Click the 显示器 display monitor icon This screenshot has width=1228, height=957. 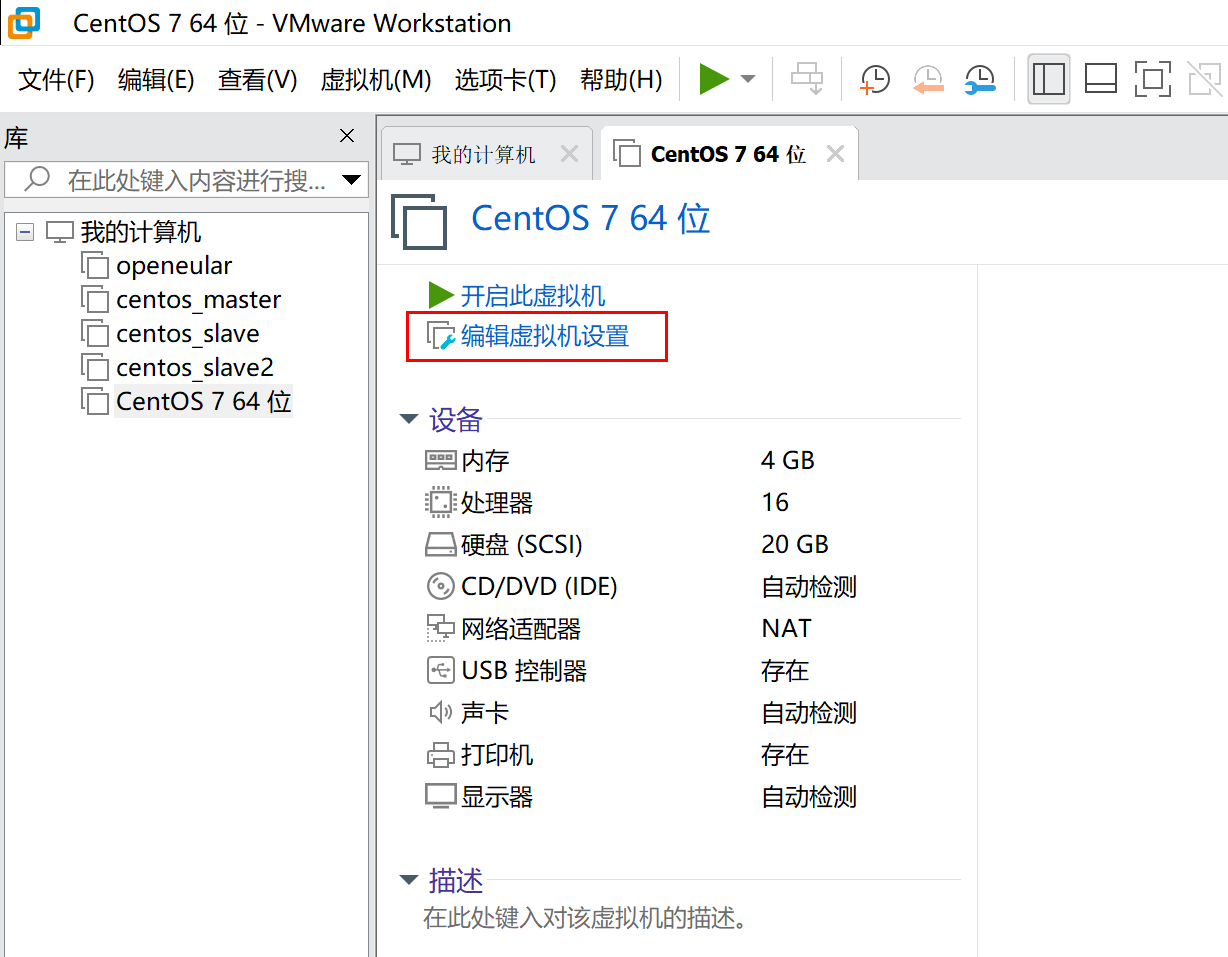point(440,797)
